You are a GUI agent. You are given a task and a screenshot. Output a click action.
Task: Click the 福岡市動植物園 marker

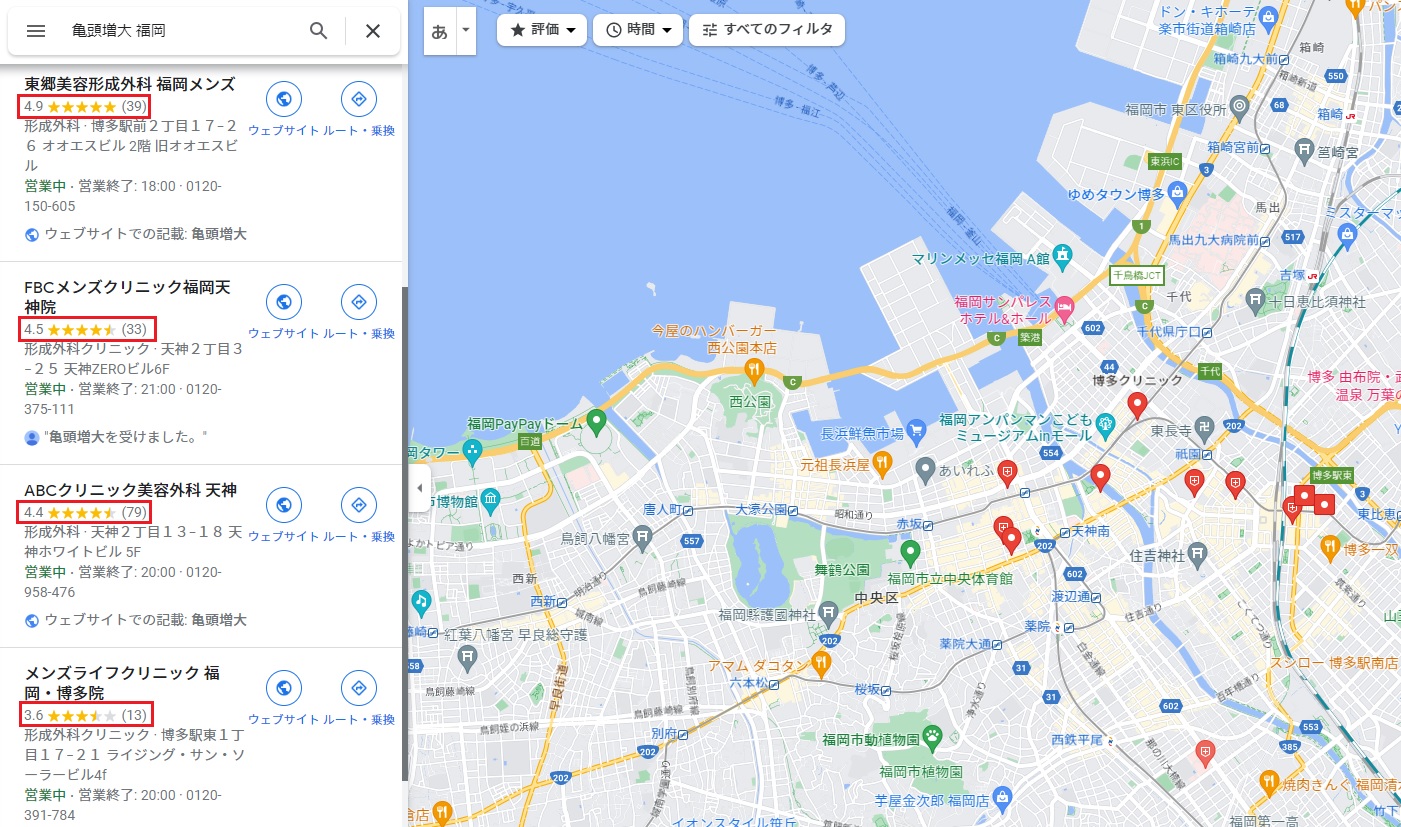(932, 739)
